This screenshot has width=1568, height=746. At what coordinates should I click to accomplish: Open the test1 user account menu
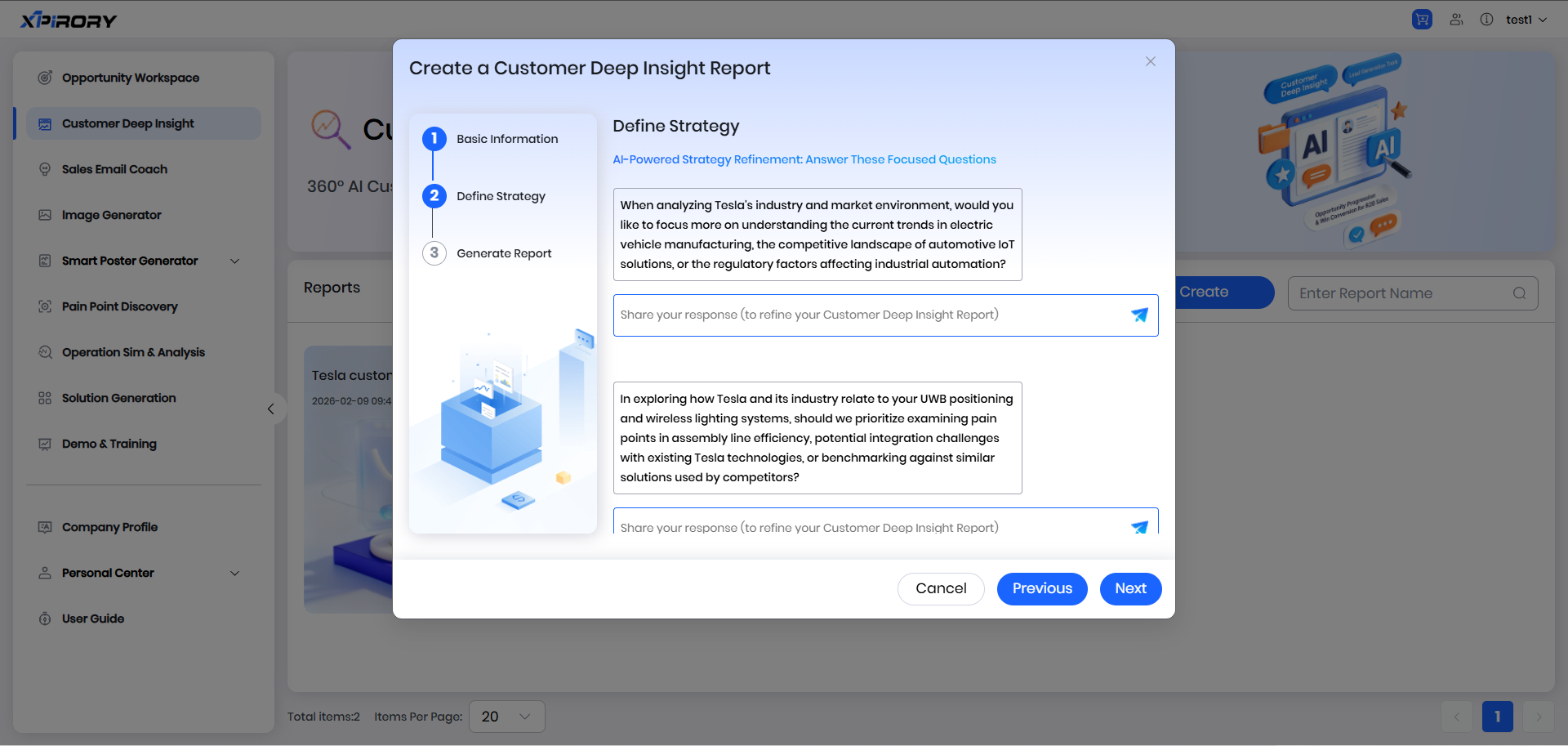1526,20
